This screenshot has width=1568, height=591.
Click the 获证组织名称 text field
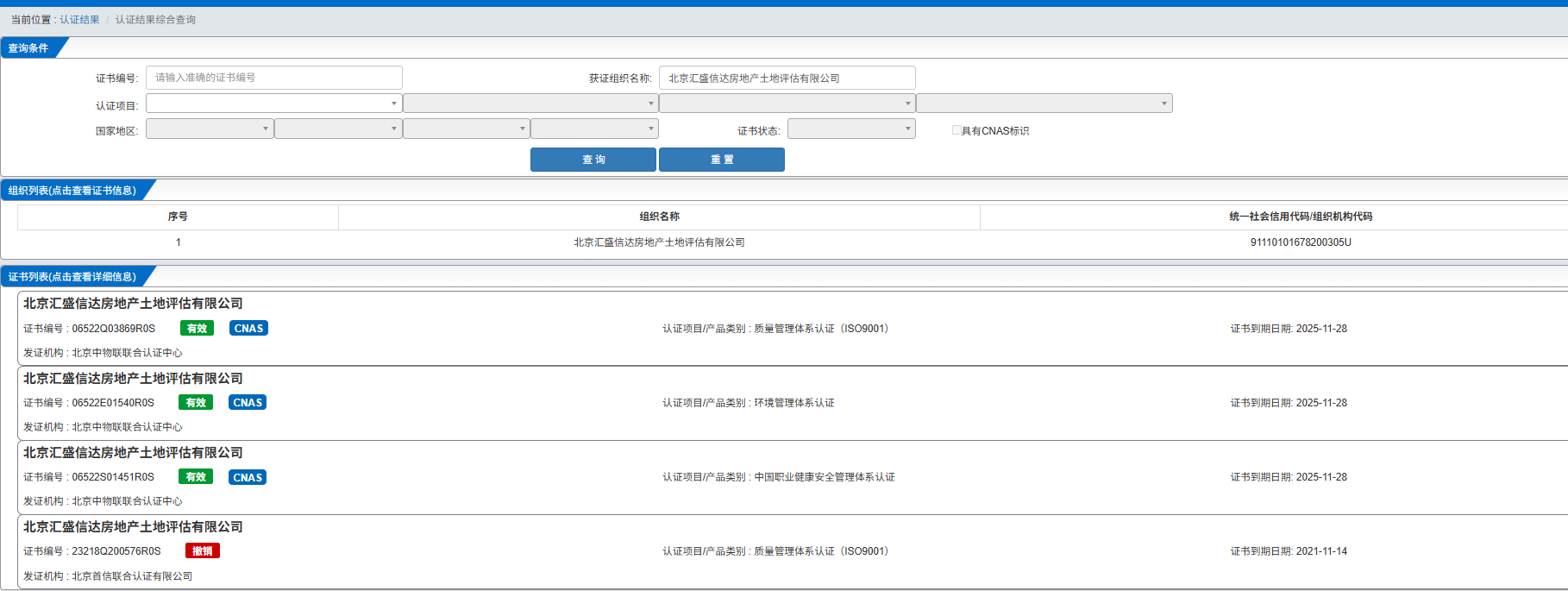[x=786, y=78]
